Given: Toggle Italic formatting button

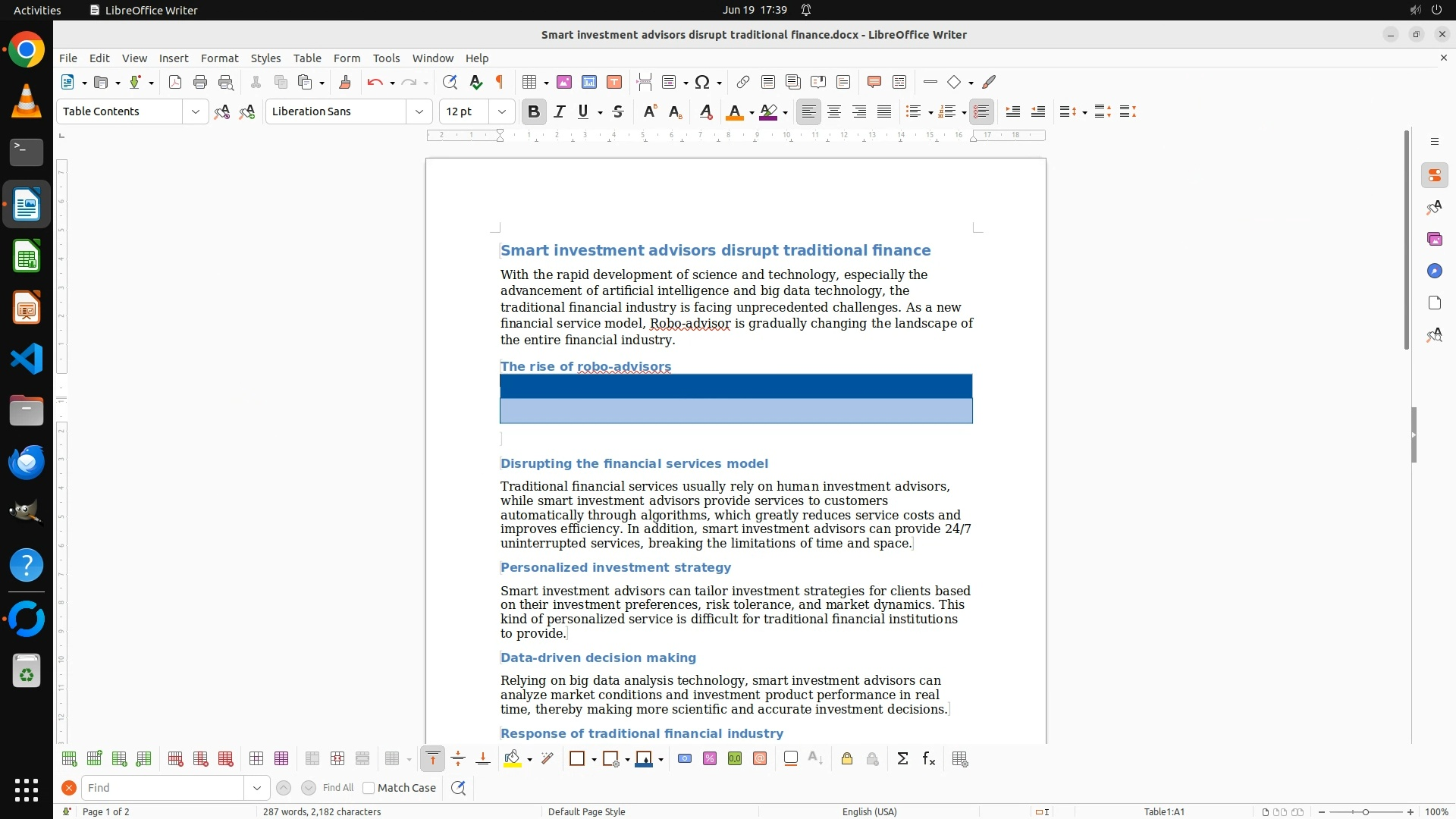Looking at the screenshot, I should (x=560, y=111).
